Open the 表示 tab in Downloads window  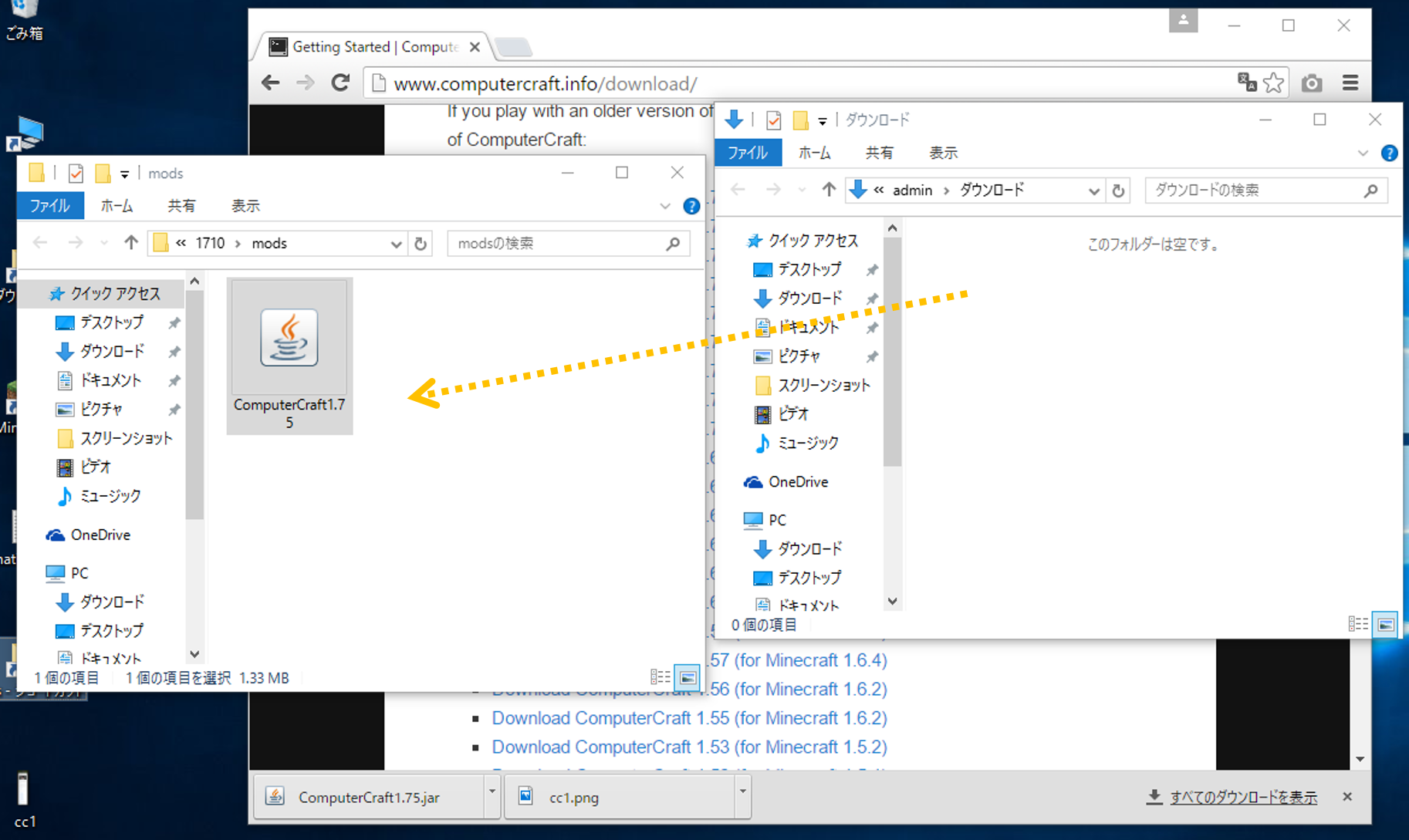coord(942,153)
